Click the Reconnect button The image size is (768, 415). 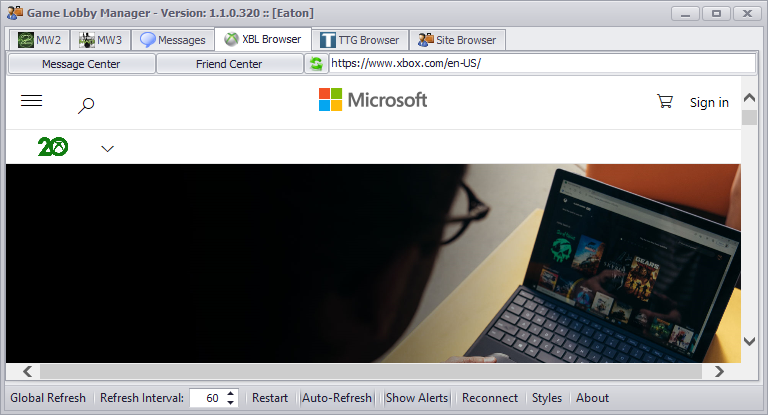(490, 398)
